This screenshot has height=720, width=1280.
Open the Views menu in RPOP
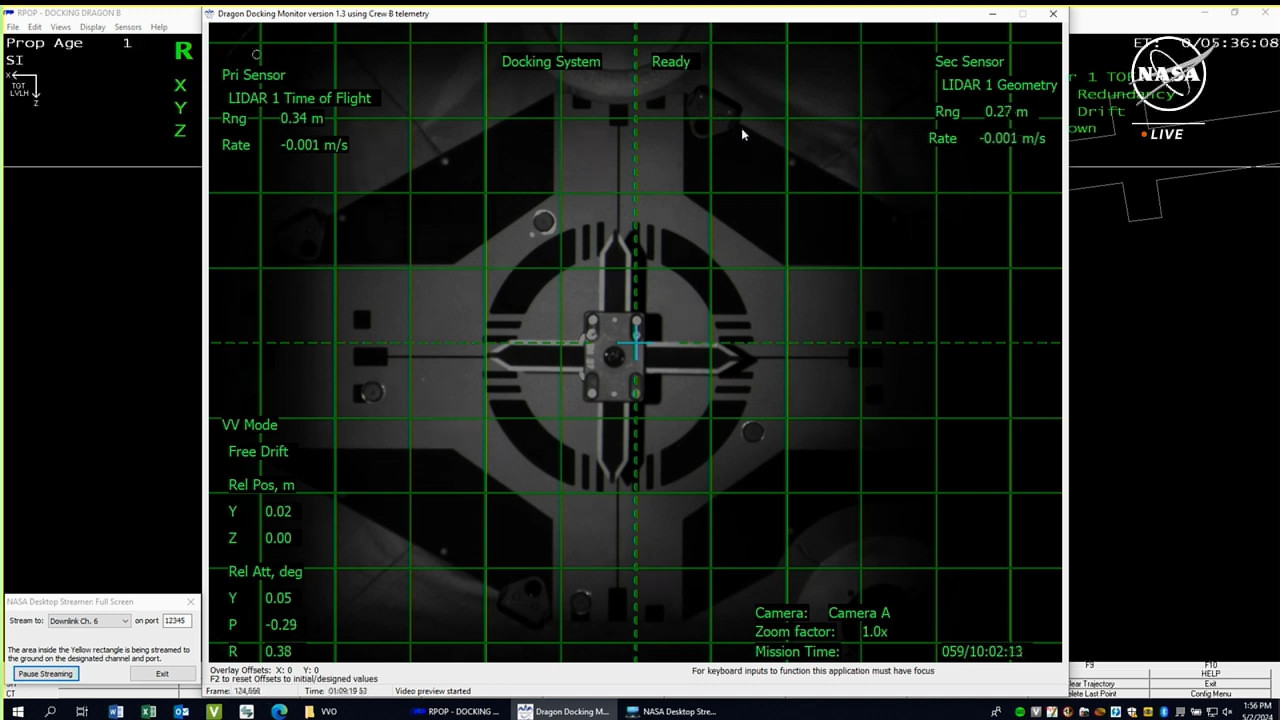point(61,27)
